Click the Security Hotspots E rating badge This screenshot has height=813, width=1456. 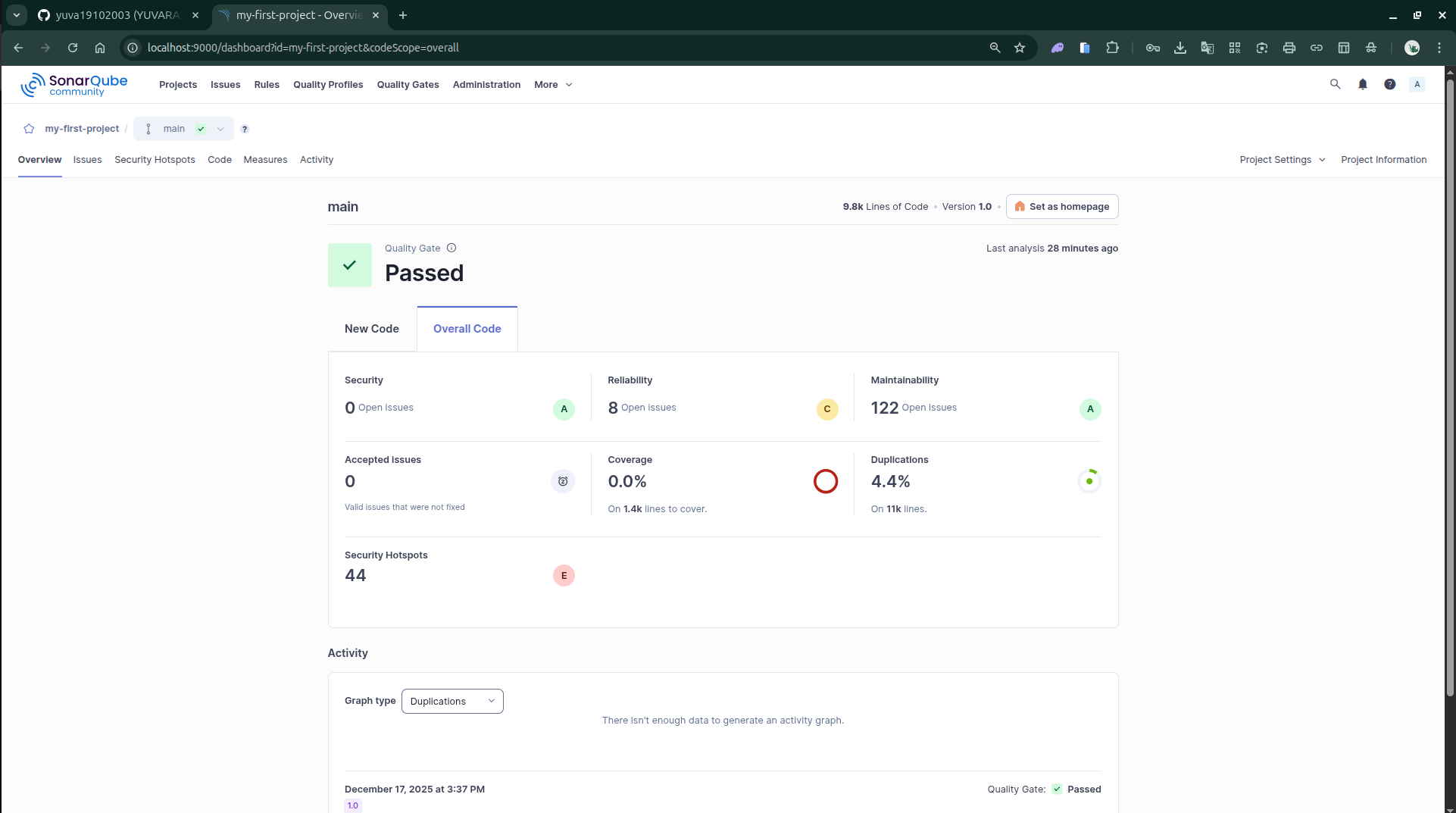564,575
